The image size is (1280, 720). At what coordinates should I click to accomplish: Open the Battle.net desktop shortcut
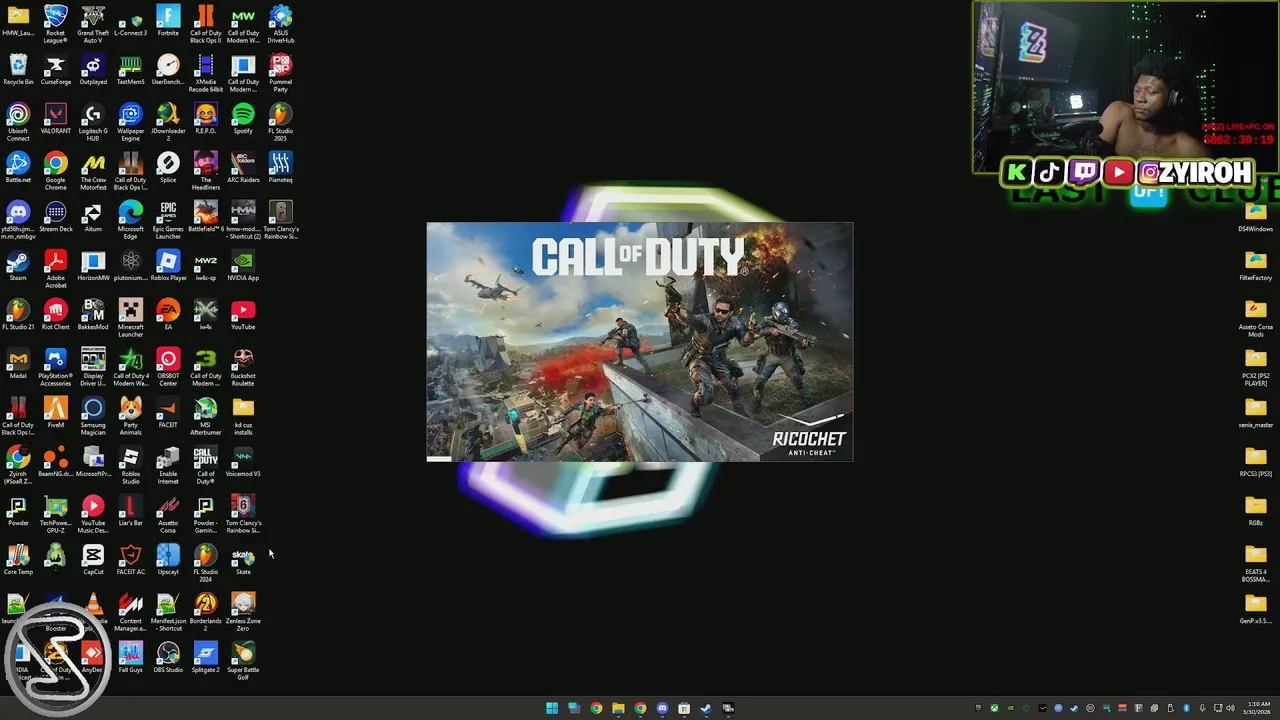click(18, 168)
